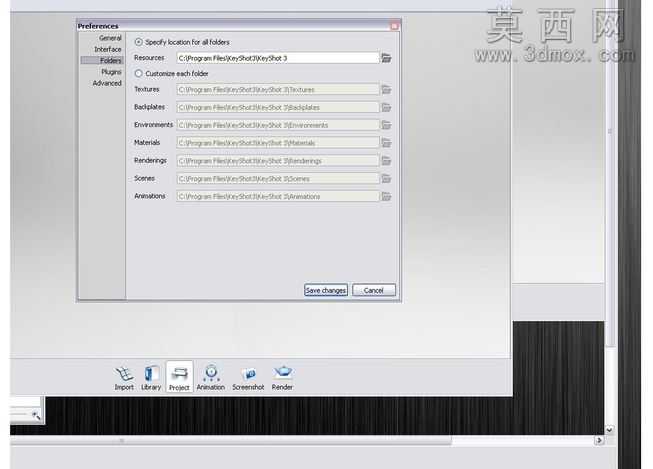Click the horizontal scrollbar right arrow
The width and height of the screenshot is (653, 469).
599,440
